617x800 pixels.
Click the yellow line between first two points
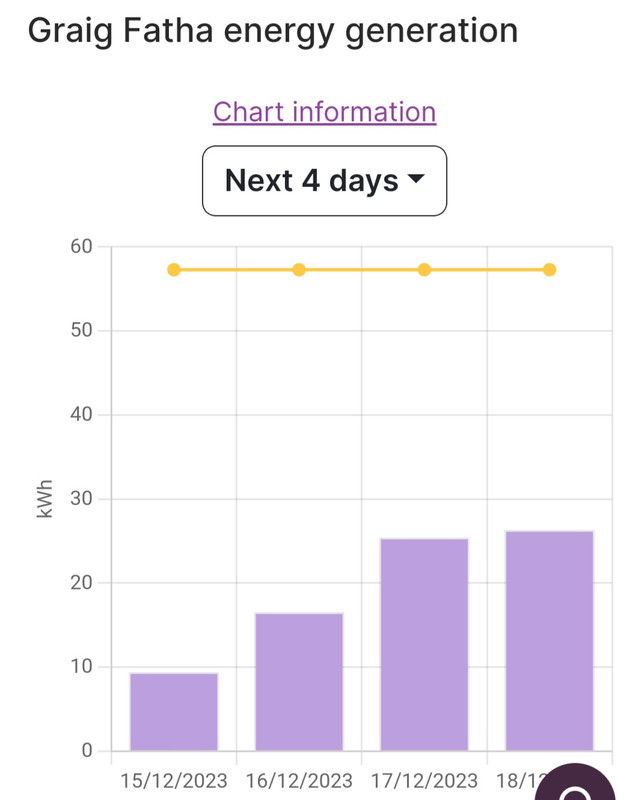click(x=236, y=270)
